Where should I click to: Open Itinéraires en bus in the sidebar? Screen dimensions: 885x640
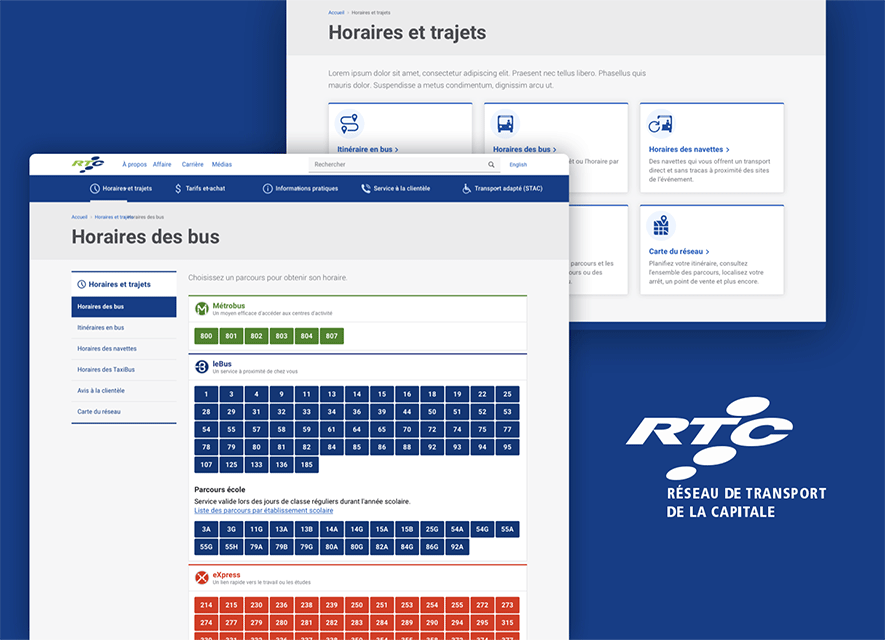(124, 327)
